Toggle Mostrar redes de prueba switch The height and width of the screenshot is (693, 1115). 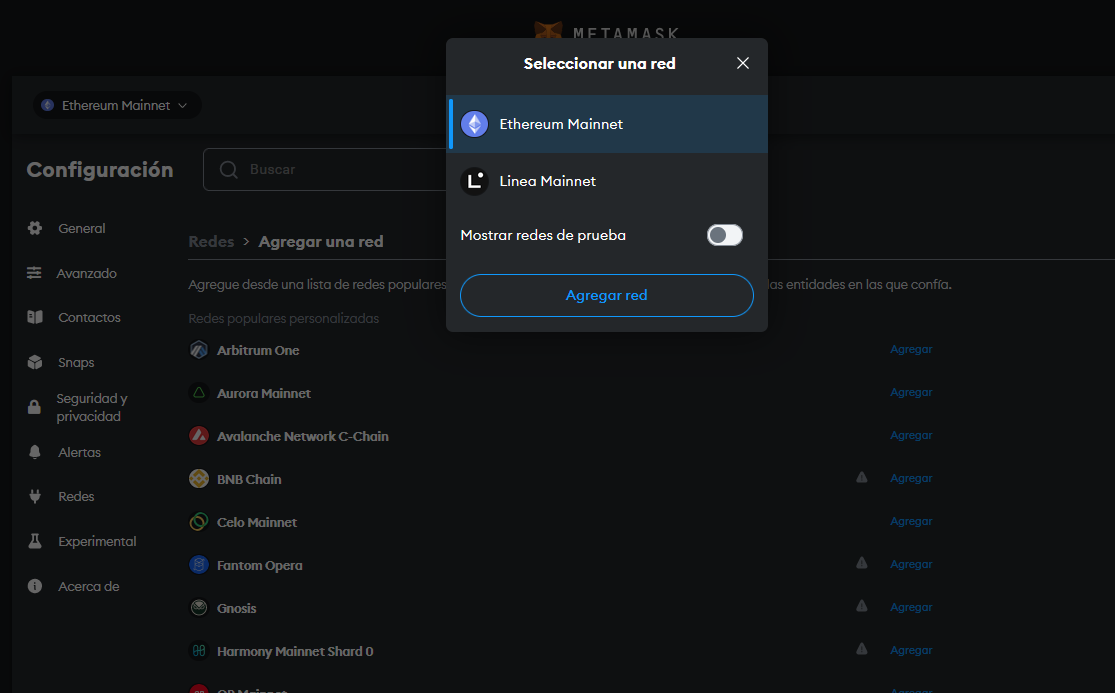725,235
